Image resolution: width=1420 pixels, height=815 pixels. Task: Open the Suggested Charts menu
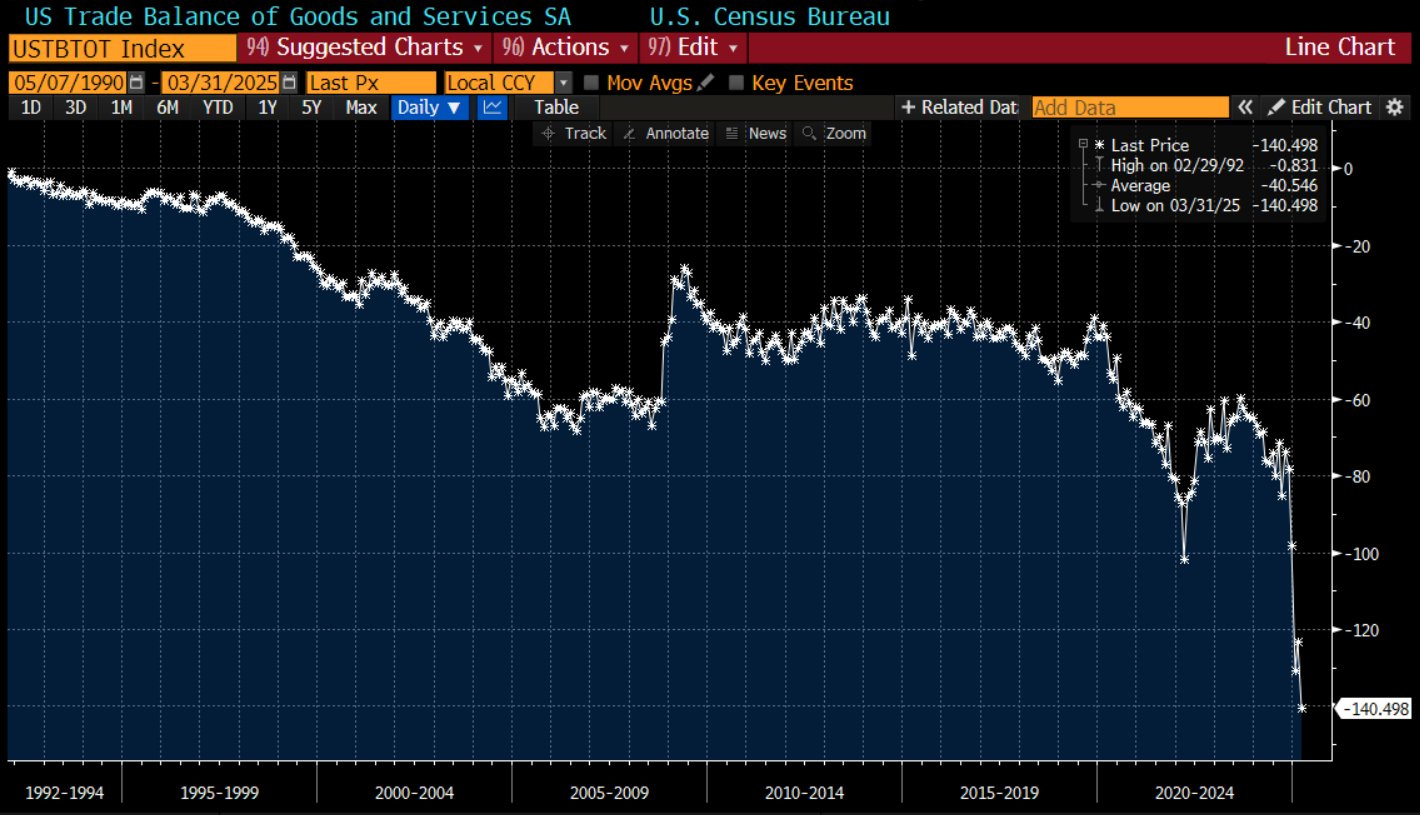365,47
